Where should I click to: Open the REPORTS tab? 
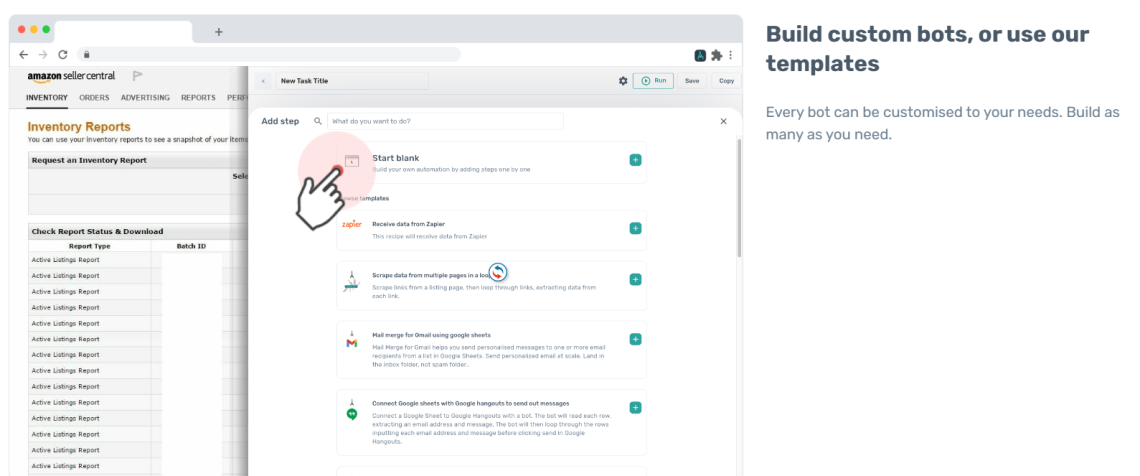(198, 97)
